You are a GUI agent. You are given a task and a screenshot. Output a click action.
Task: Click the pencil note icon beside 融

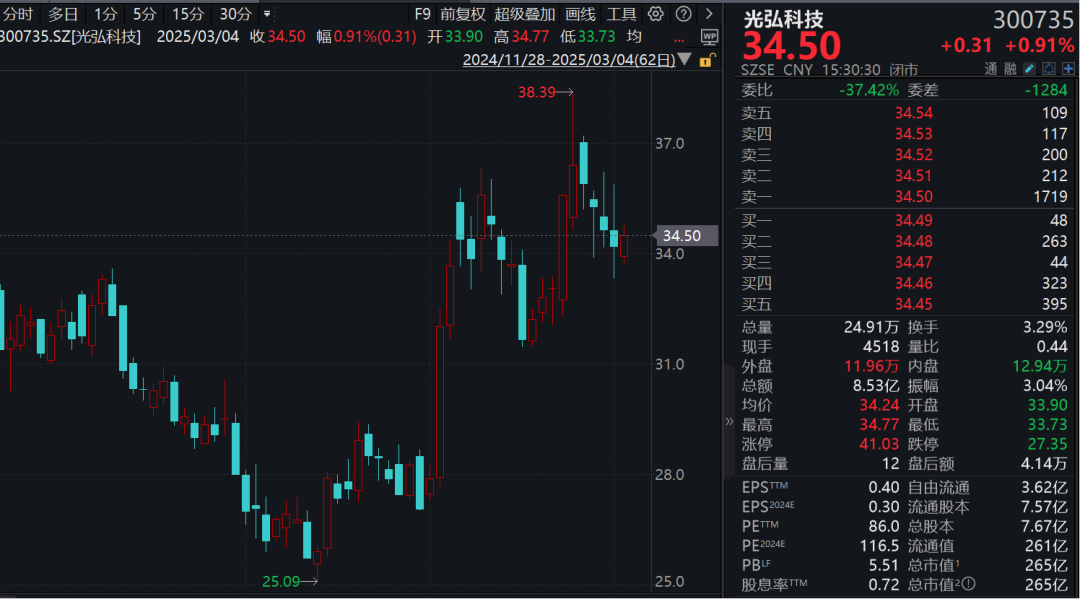click(x=1029, y=70)
